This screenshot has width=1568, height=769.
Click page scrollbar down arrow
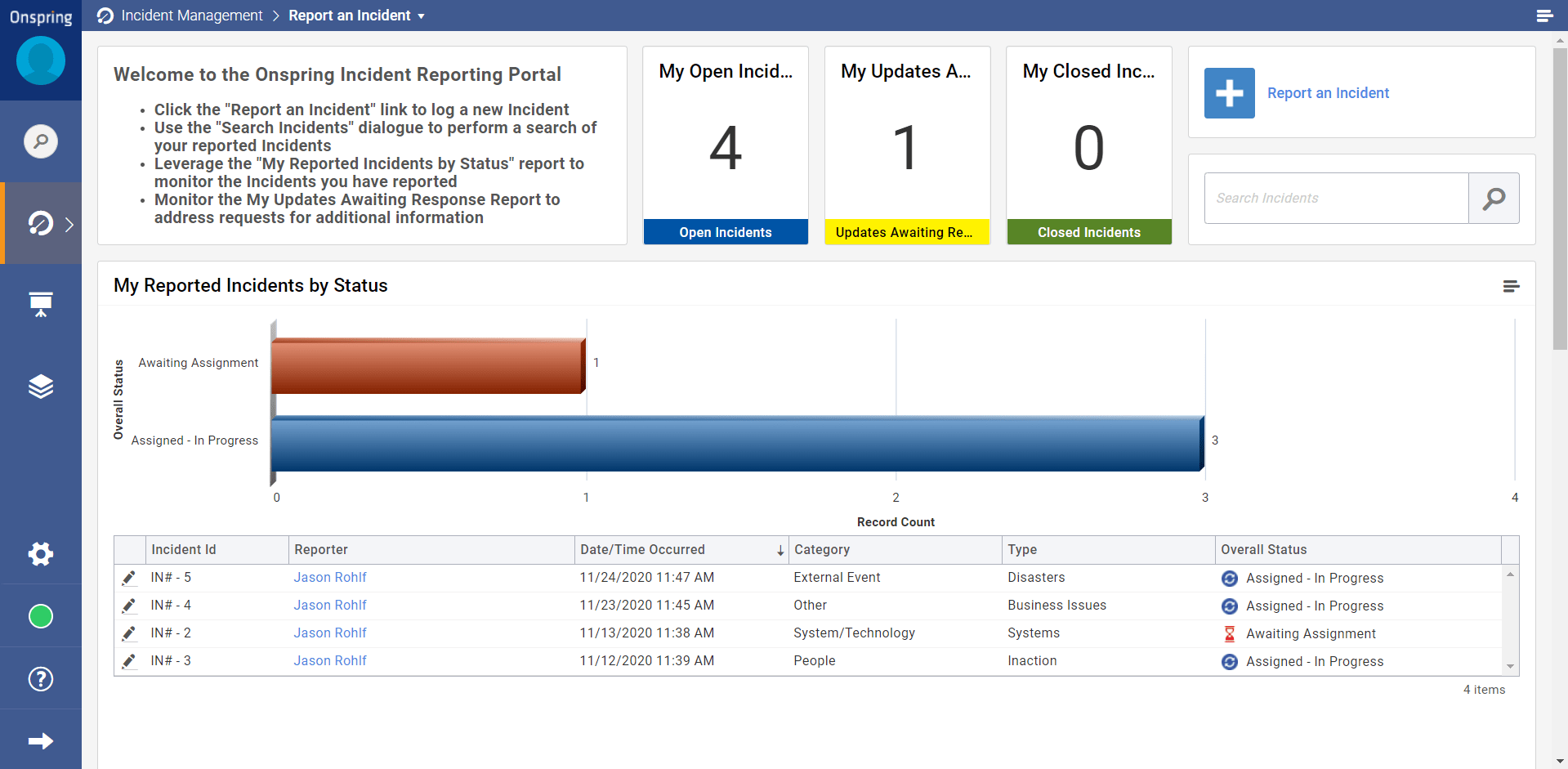tap(1560, 762)
